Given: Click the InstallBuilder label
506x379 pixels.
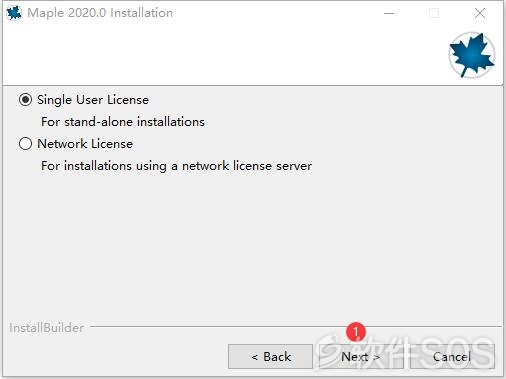Looking at the screenshot, I should click(46, 328).
